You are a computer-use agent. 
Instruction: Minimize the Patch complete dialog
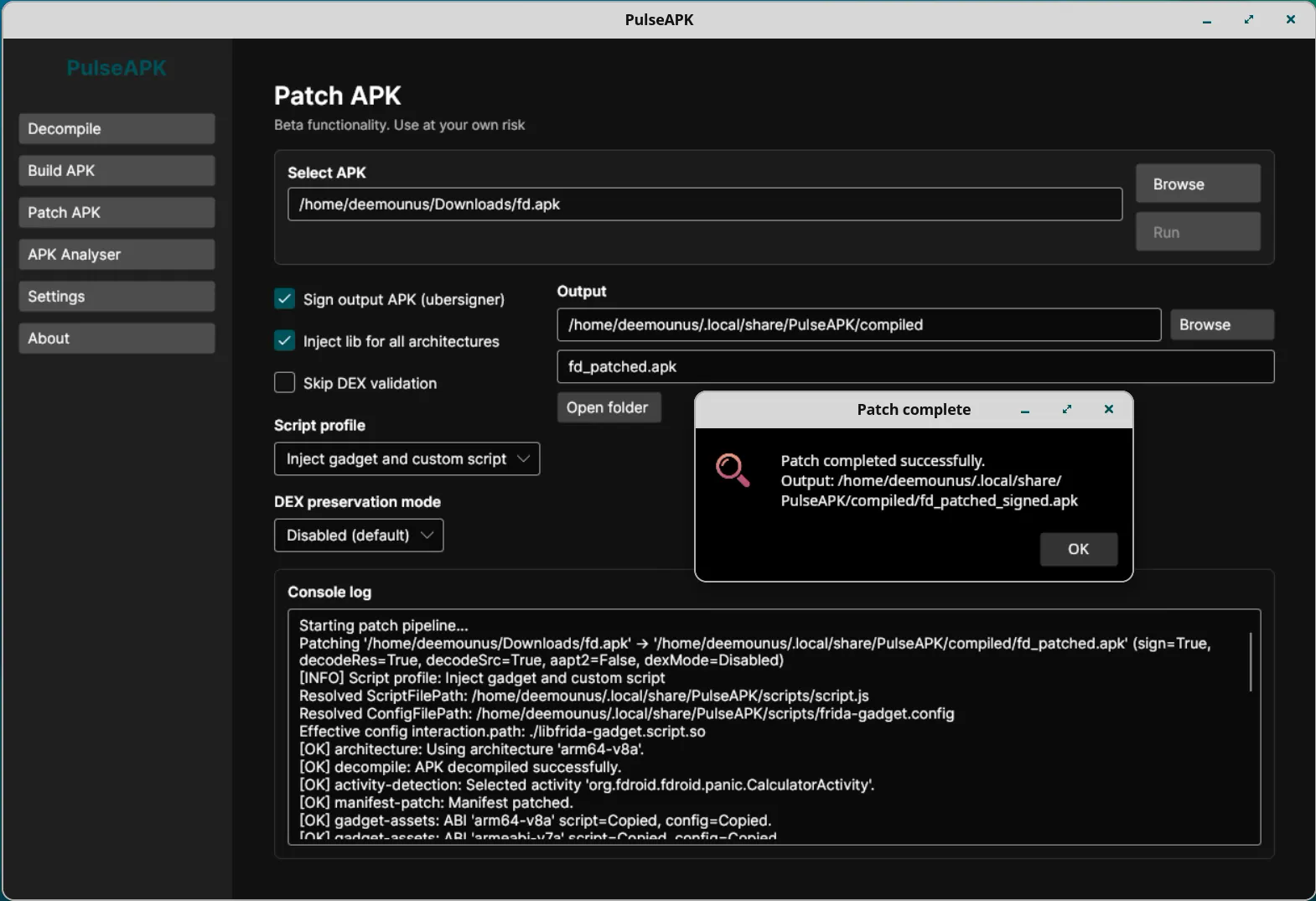[x=1024, y=410]
